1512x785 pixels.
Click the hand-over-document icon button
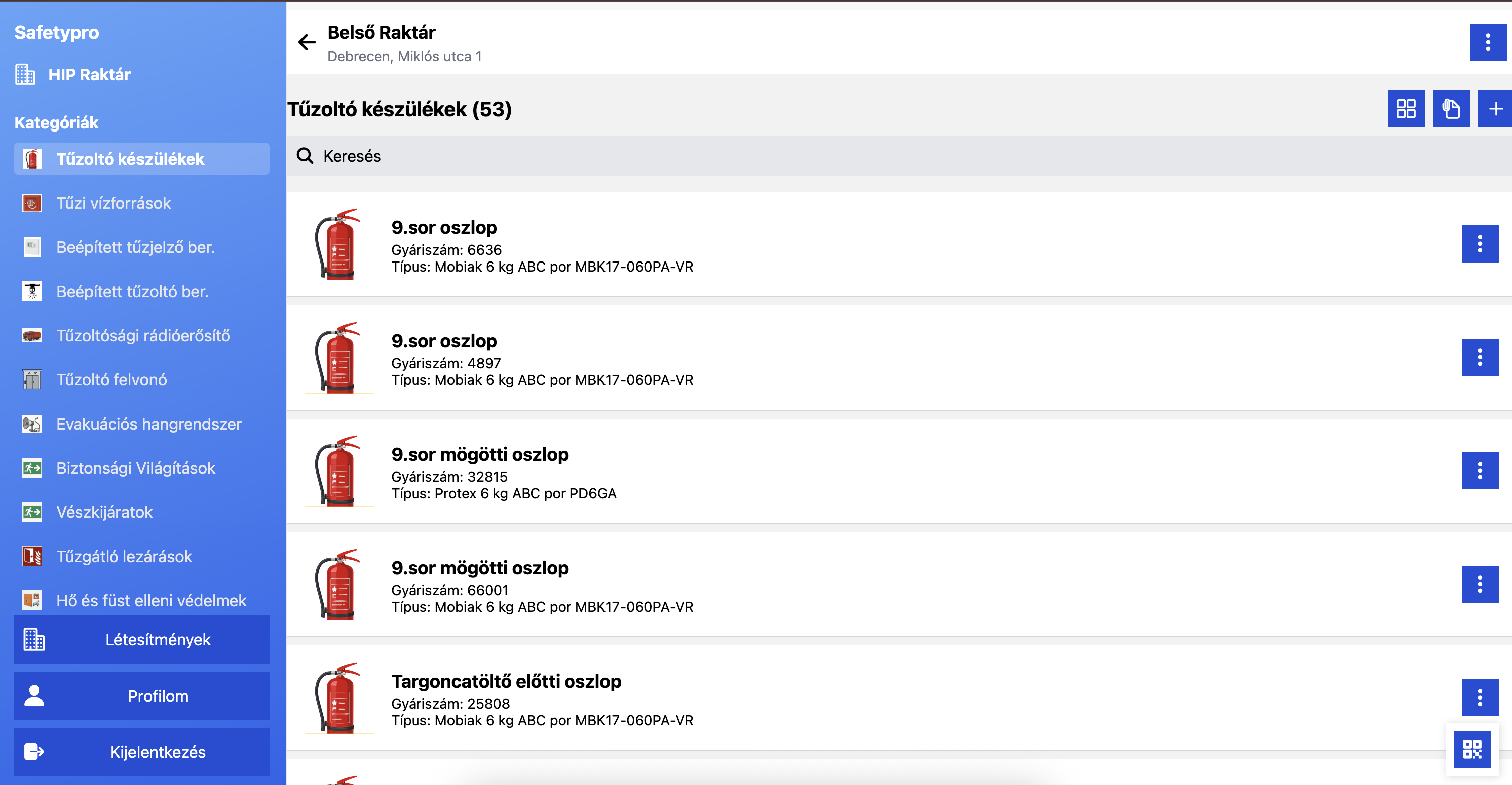1450,108
